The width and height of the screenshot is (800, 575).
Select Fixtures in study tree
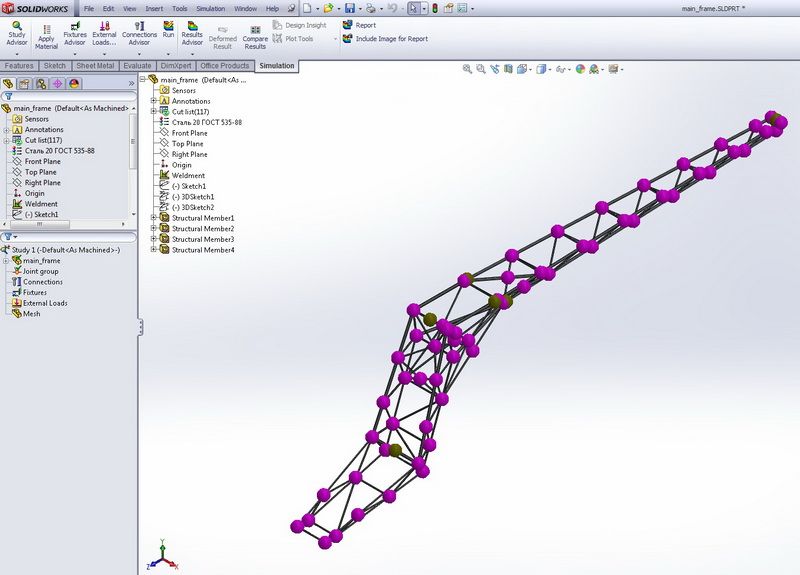tap(29, 292)
